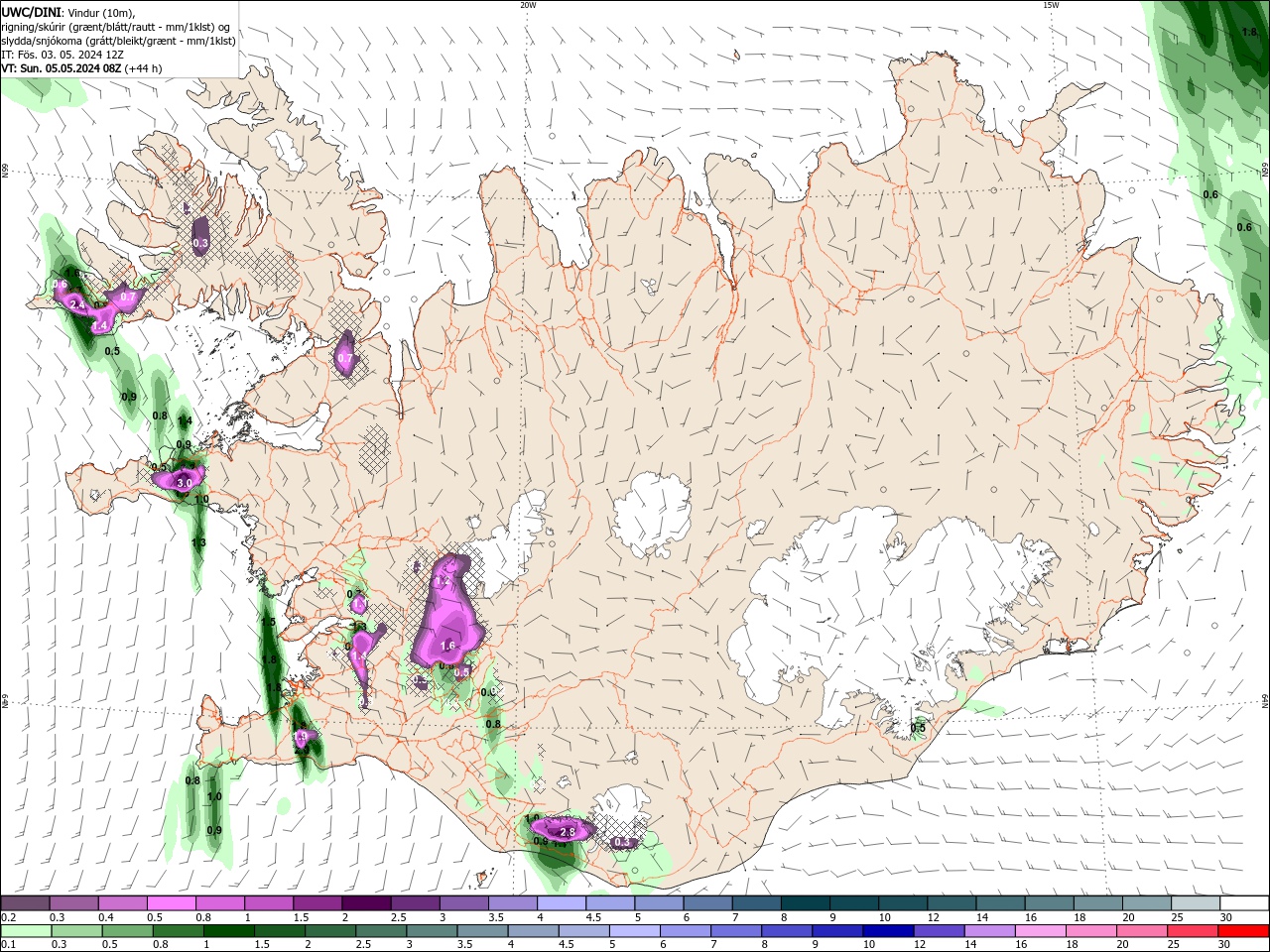Pick the pale gray 25 swatch in upper legend
Screen dimensions: 1270x952
click(x=1196, y=903)
